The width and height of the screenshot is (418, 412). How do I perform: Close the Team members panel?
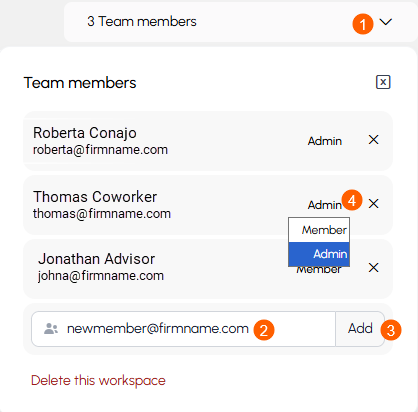point(383,82)
